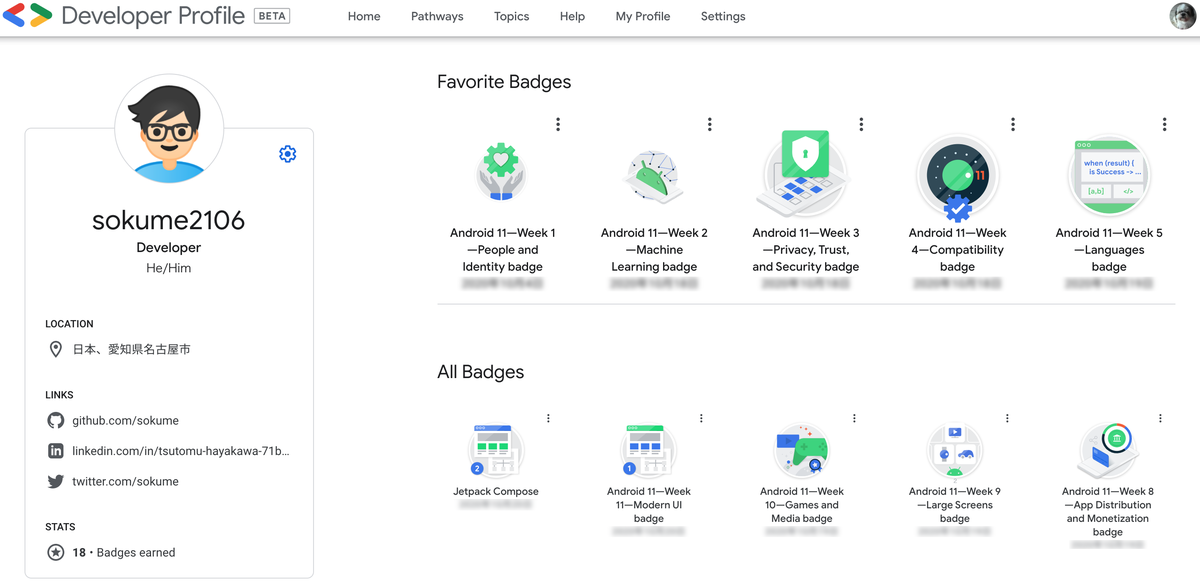This screenshot has width=1200, height=587.
Task: Open the user account avatar in header
Action: tap(1182, 16)
